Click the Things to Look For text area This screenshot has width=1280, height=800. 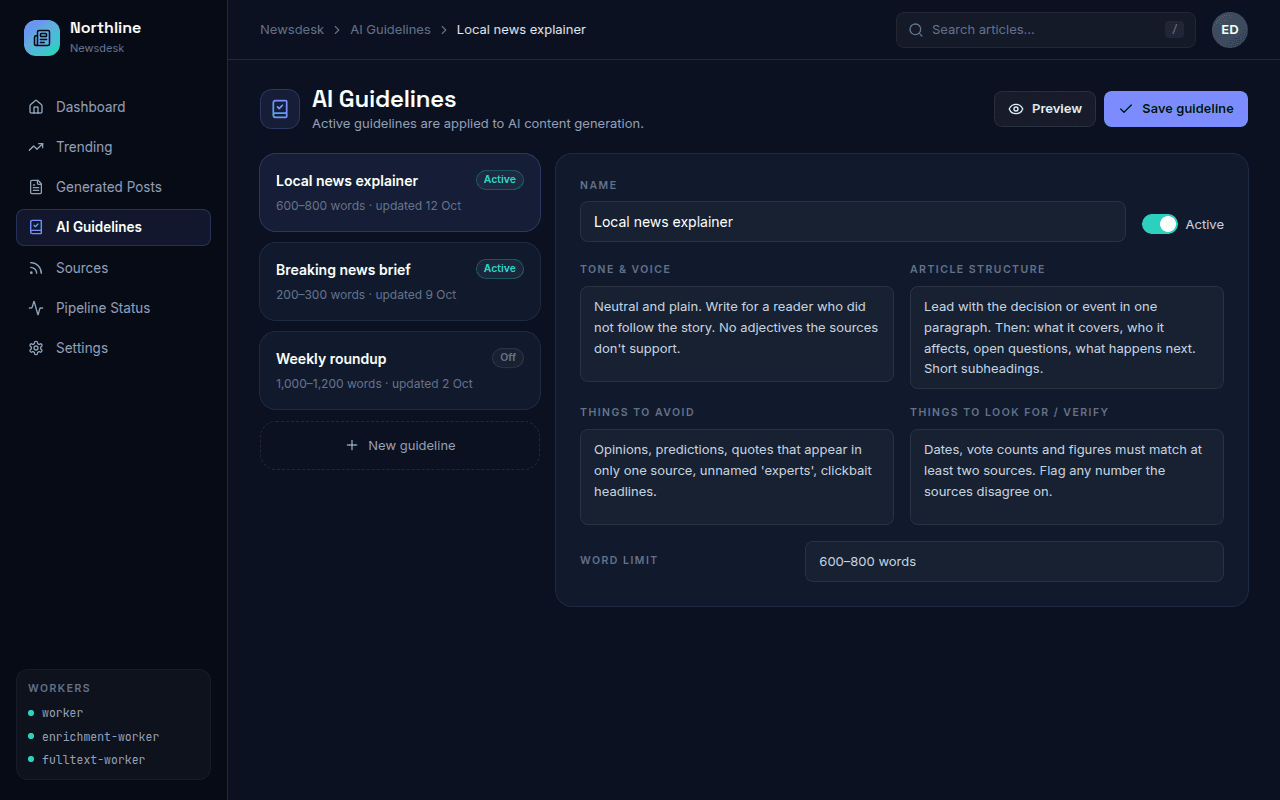click(1067, 477)
